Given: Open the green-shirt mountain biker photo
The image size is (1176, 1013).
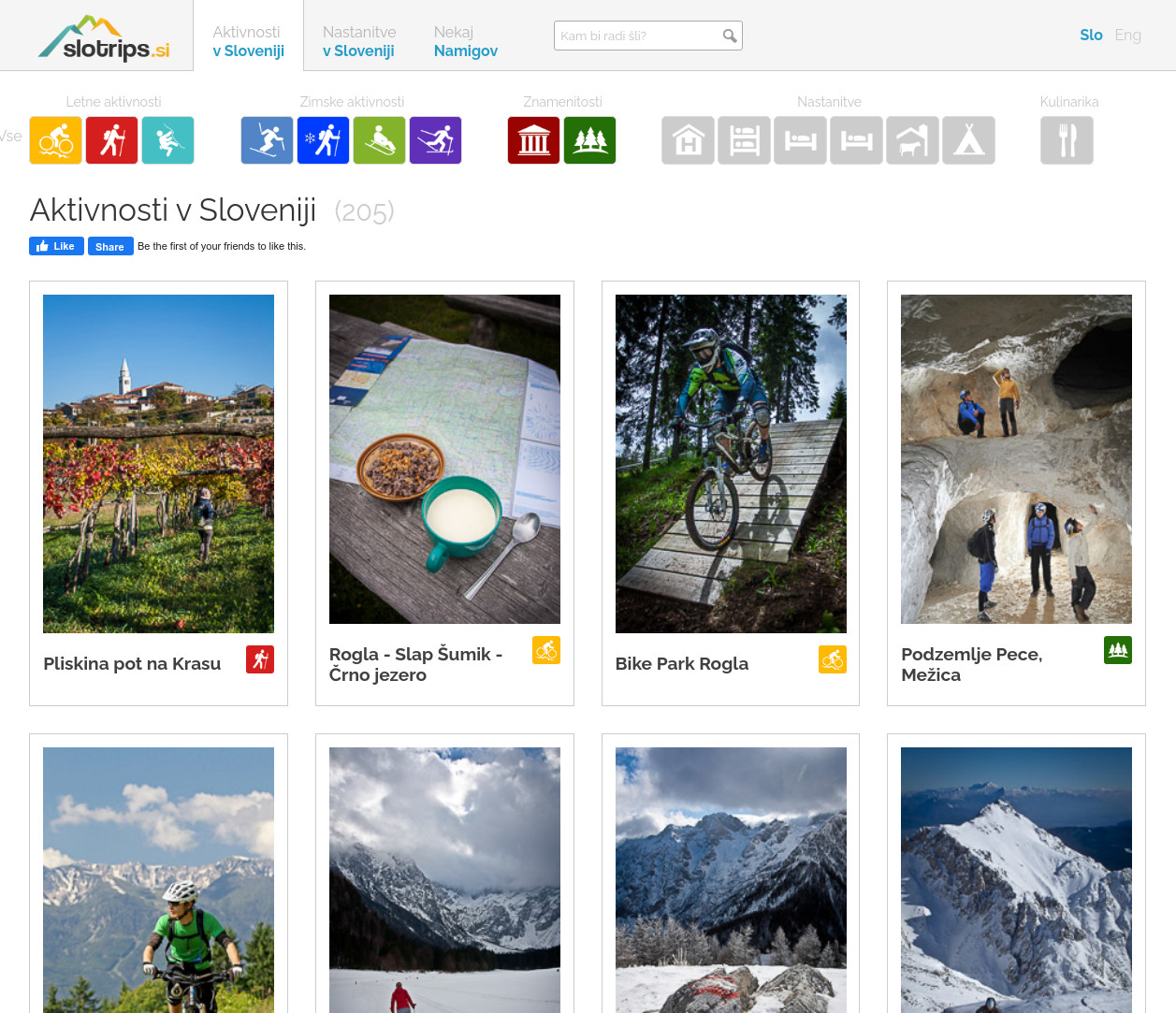Looking at the screenshot, I should tap(158, 879).
